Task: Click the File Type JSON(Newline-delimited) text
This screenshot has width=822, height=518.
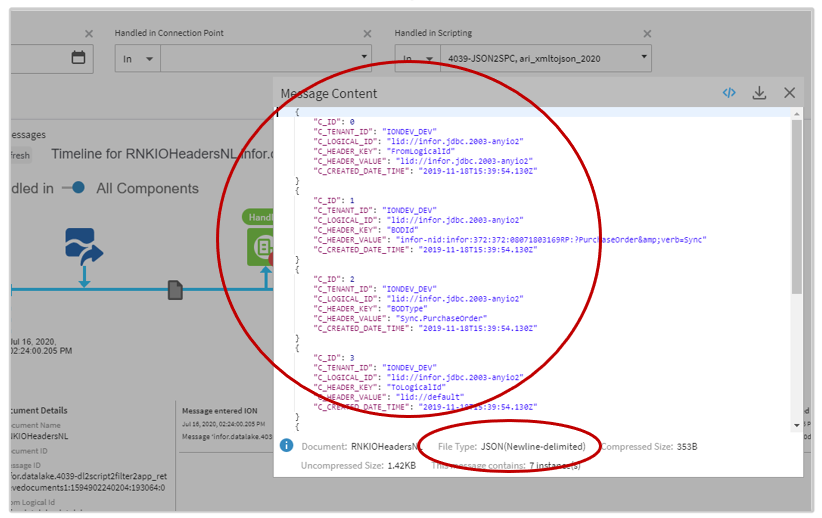Action: [x=512, y=447]
